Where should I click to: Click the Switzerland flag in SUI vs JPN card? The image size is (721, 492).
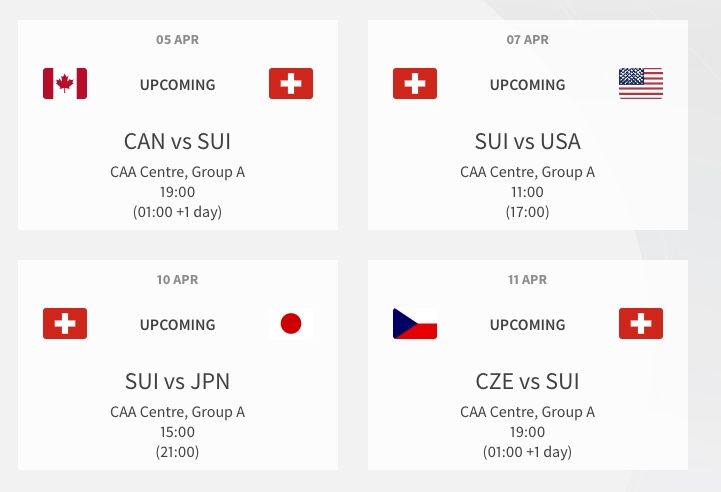click(65, 323)
